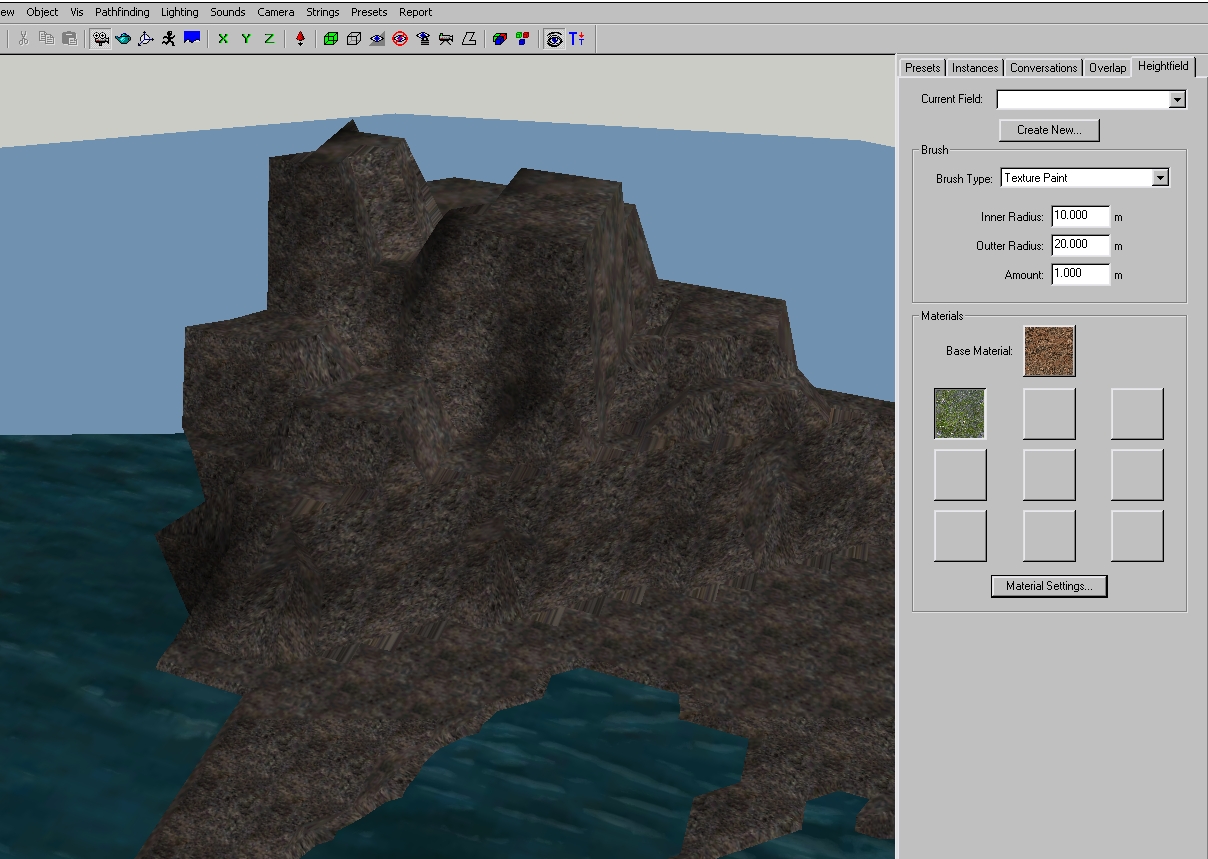Toggle the Y axis restriction
1208x859 pixels.
(246, 39)
